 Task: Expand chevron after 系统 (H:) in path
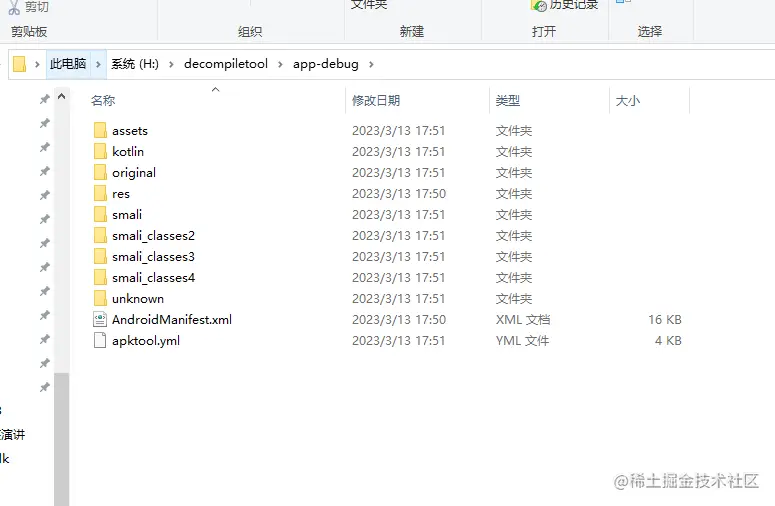(x=171, y=64)
